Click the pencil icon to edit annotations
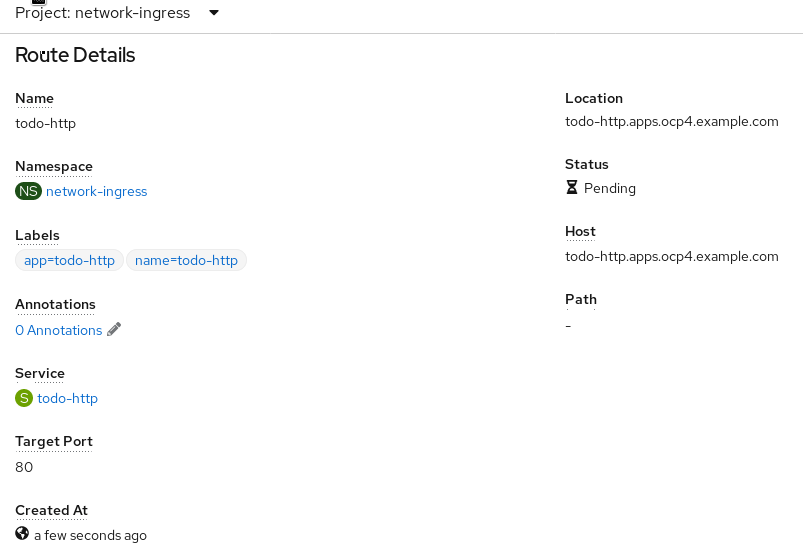Image resolution: width=803 pixels, height=552 pixels. (114, 330)
